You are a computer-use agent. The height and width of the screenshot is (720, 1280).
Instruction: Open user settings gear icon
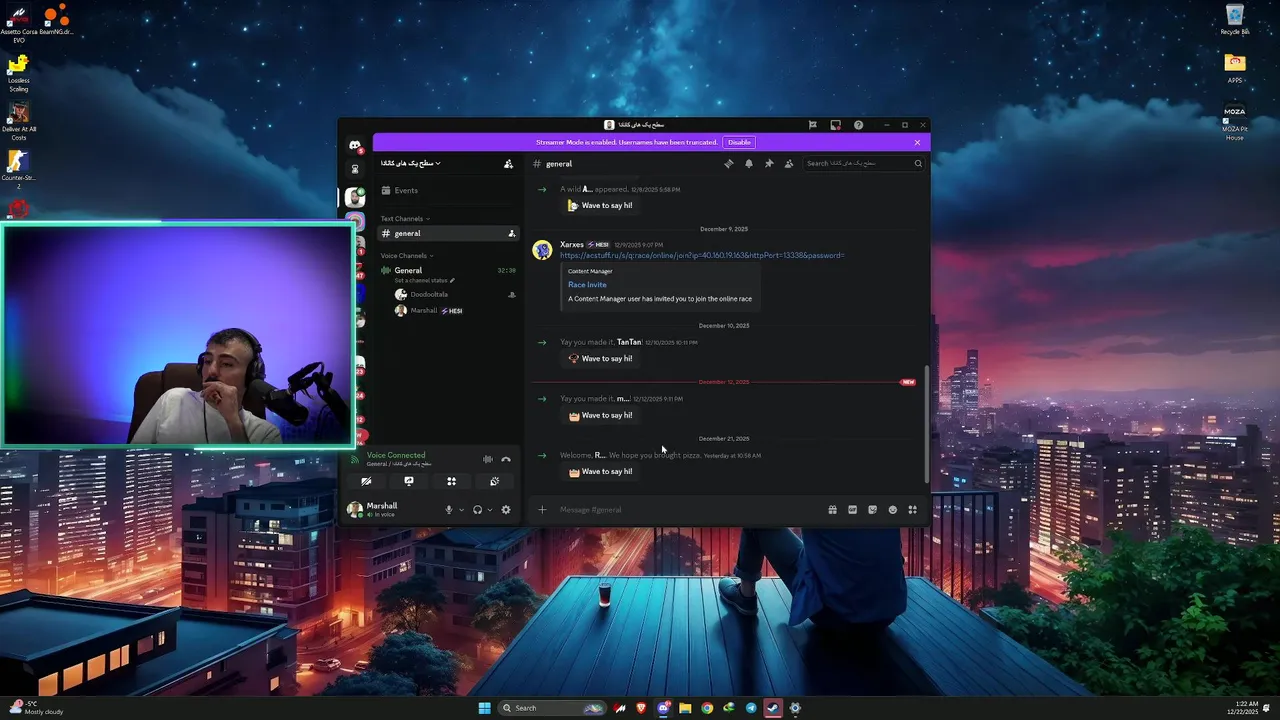tap(505, 510)
